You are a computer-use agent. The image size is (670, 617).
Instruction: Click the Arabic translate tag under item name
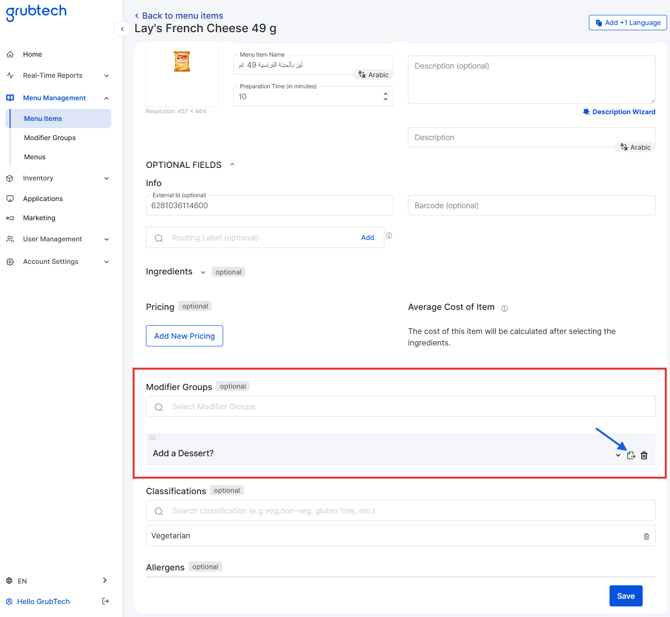tap(374, 75)
